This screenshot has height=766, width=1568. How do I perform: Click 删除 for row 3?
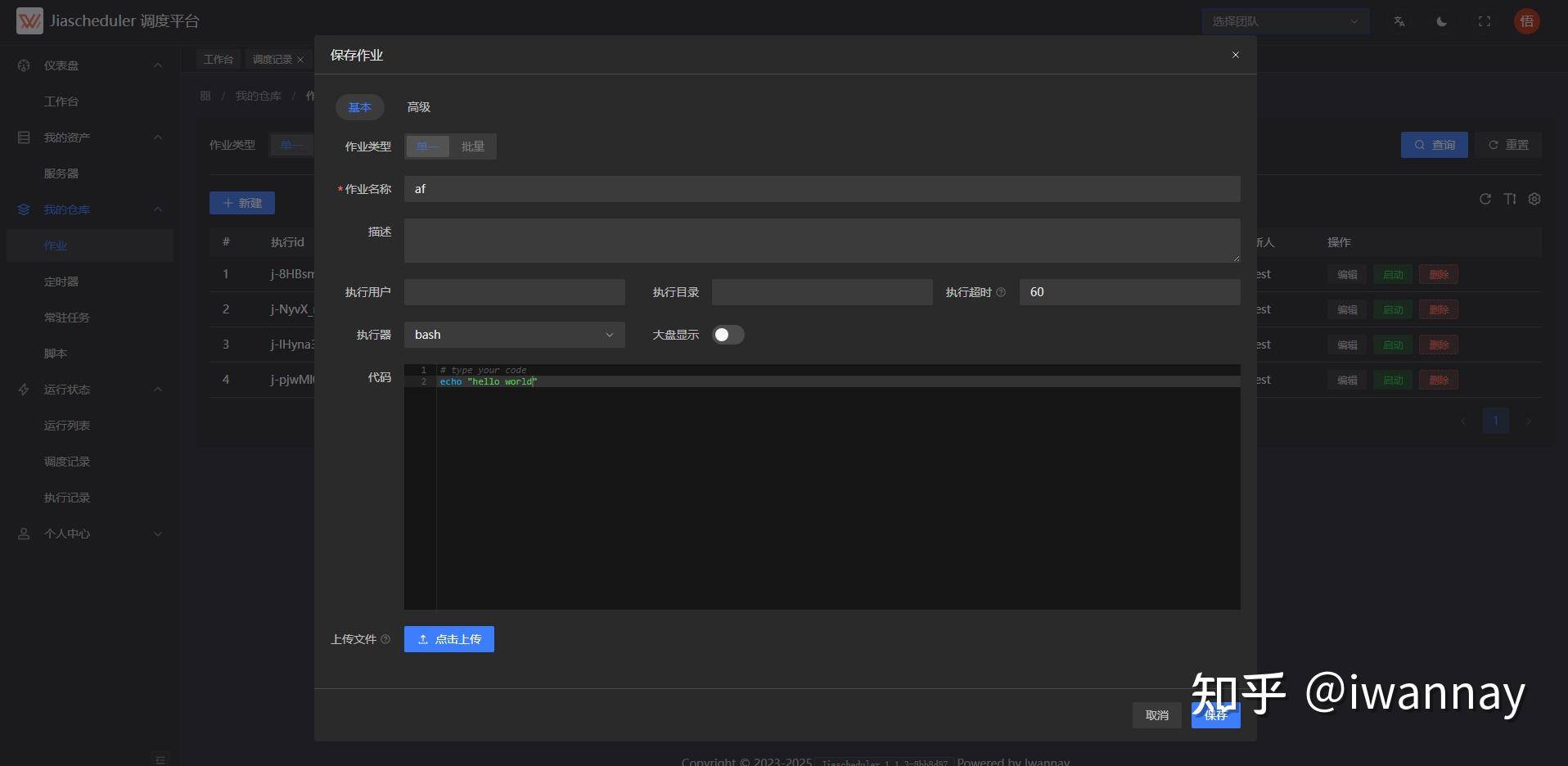[1439, 345]
